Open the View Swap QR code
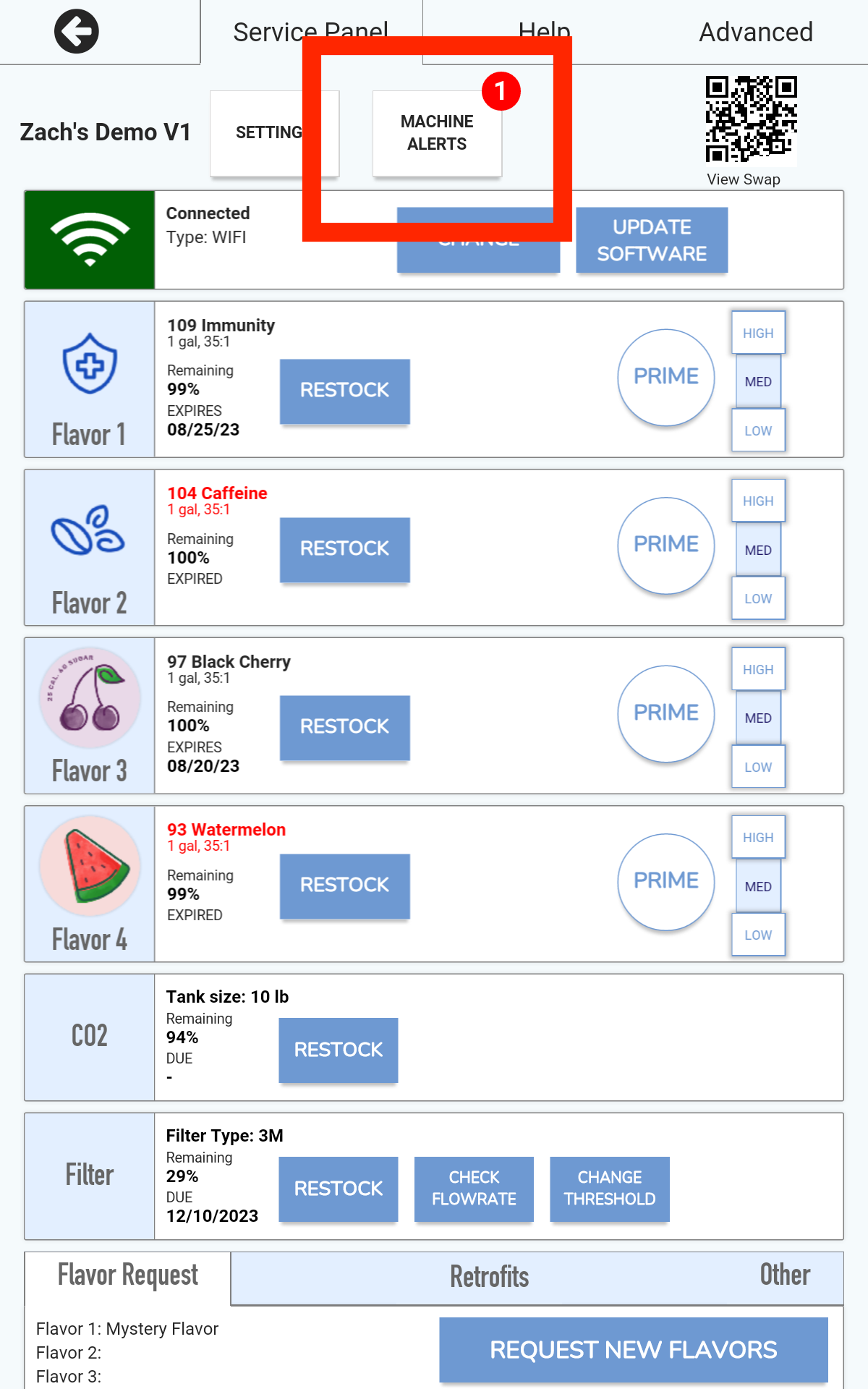 pos(751,120)
